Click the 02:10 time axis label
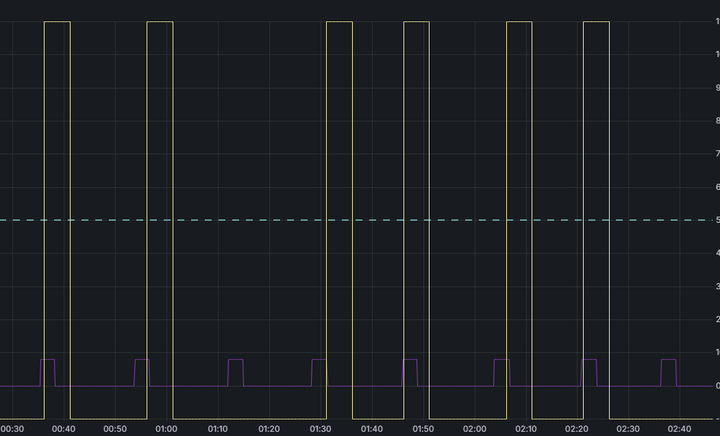 point(526,429)
